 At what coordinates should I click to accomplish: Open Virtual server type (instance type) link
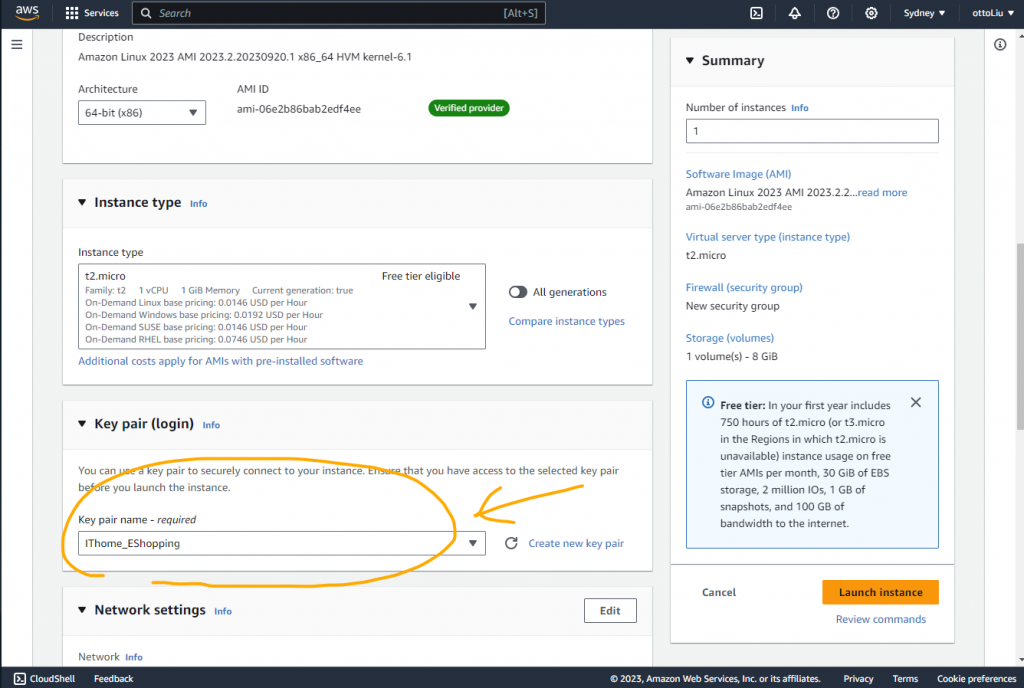(x=767, y=237)
